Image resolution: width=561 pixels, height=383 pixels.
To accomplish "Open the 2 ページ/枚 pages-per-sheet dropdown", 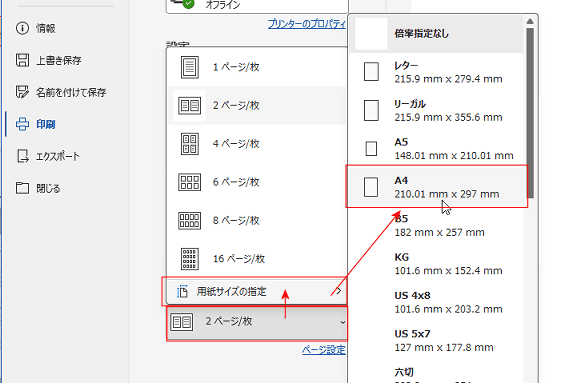I will coord(257,323).
